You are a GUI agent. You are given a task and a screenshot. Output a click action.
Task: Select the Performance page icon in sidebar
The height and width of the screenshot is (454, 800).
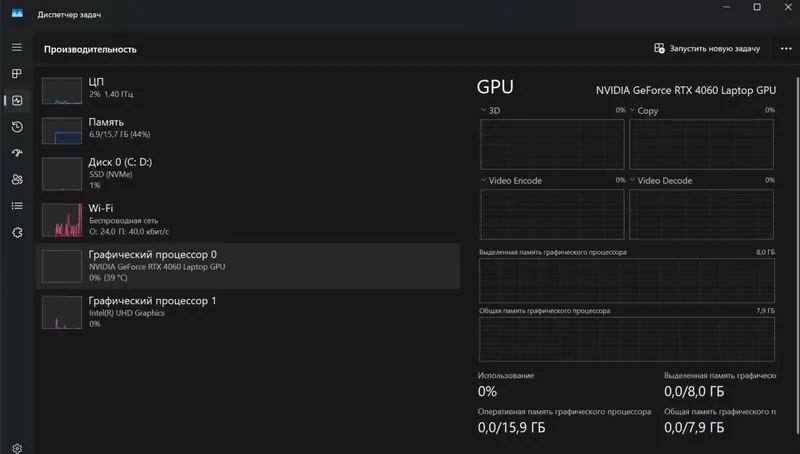[x=17, y=100]
